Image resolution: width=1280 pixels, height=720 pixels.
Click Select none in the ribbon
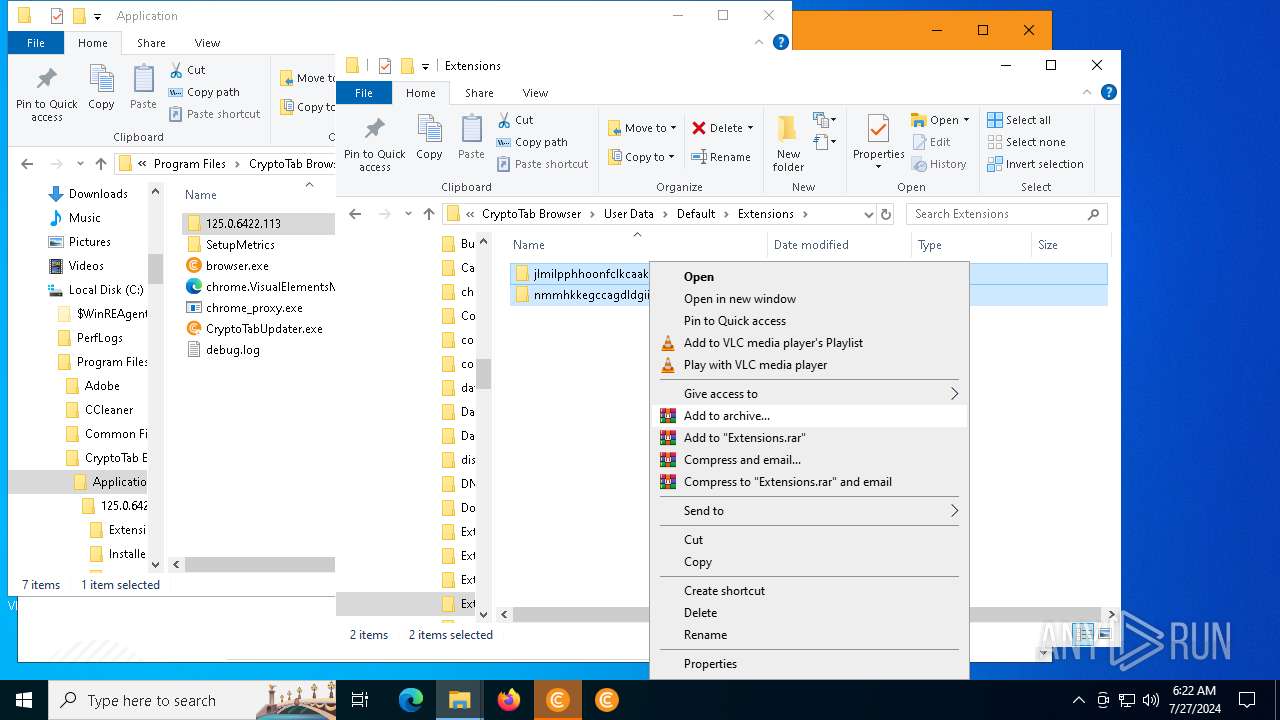1026,142
